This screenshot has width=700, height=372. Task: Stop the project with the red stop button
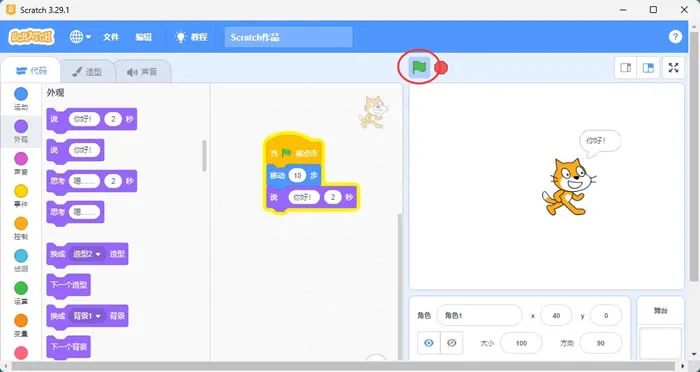coord(441,67)
